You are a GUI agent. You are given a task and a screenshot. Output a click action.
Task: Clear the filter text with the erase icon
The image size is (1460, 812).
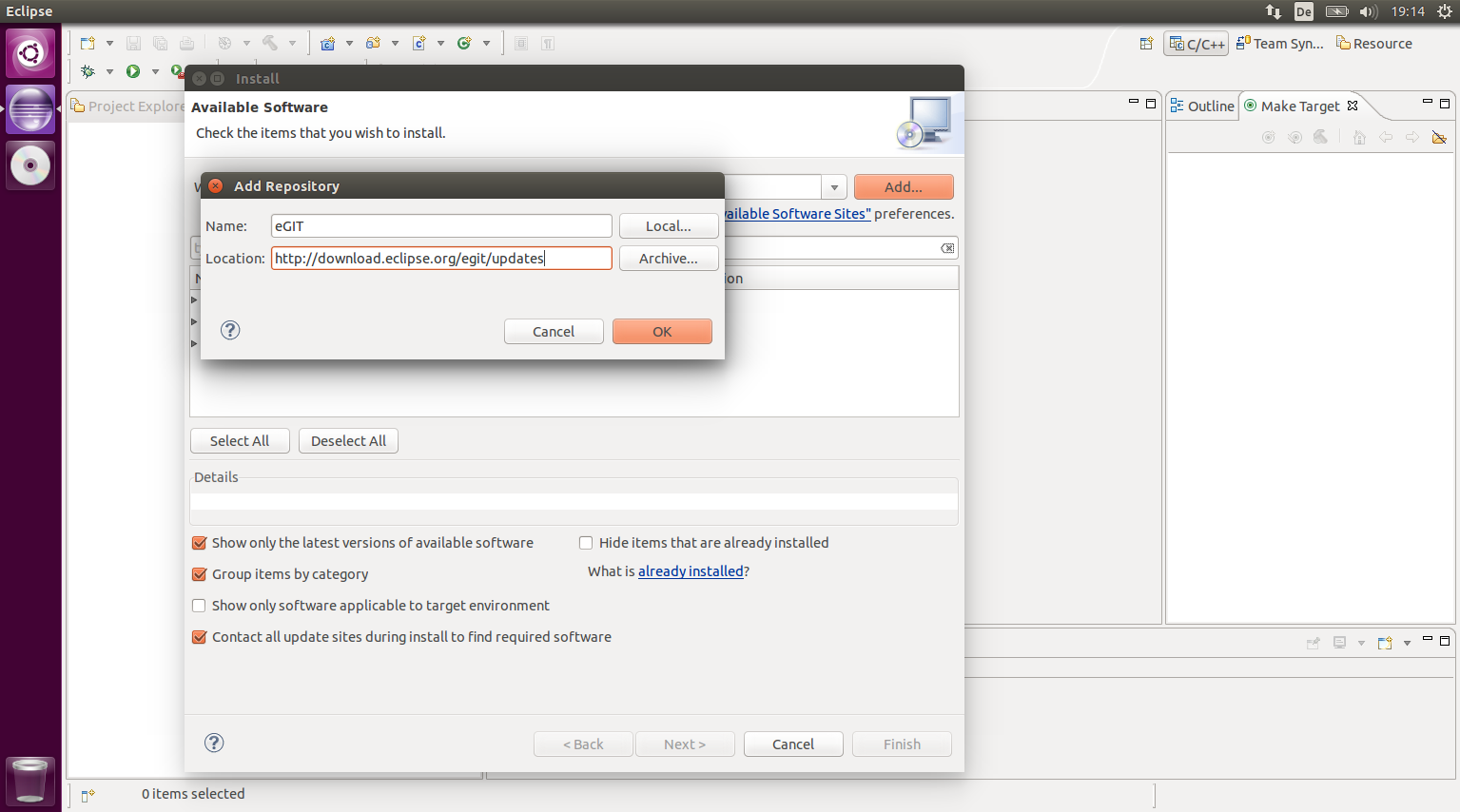coord(947,248)
